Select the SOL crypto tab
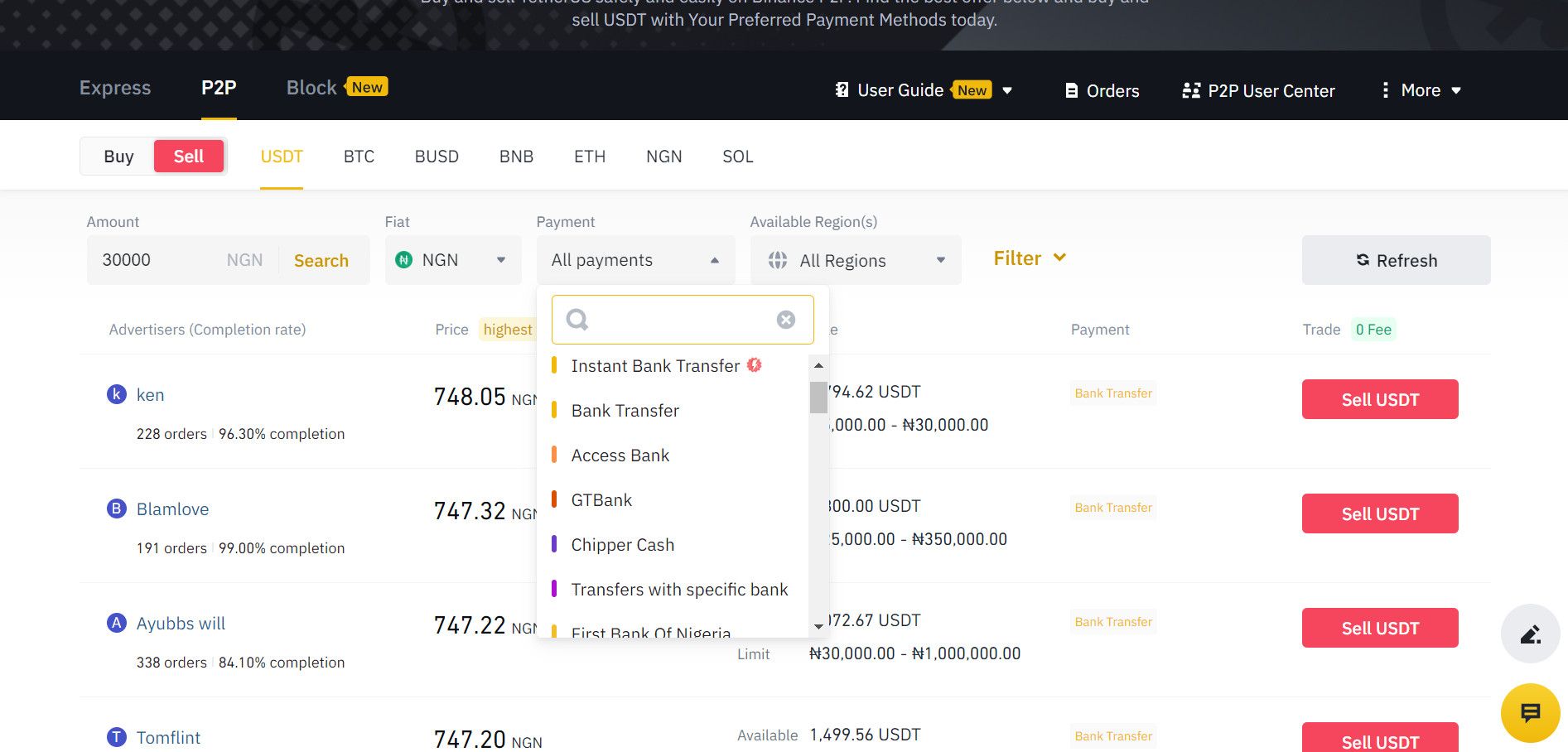This screenshot has width=1568, height=752. coord(738,157)
